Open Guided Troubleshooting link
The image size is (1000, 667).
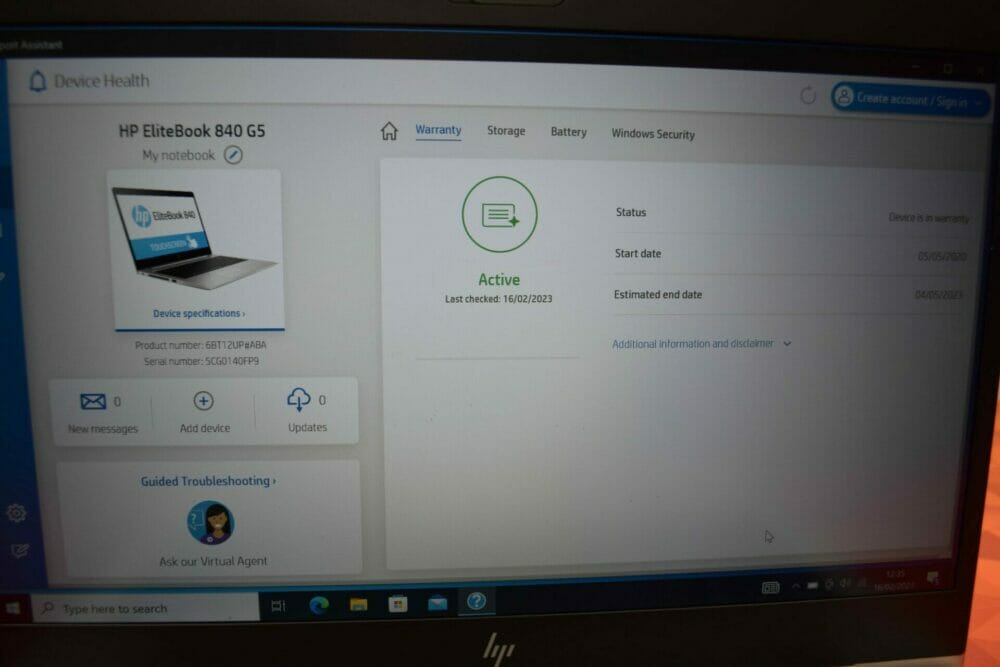209,481
